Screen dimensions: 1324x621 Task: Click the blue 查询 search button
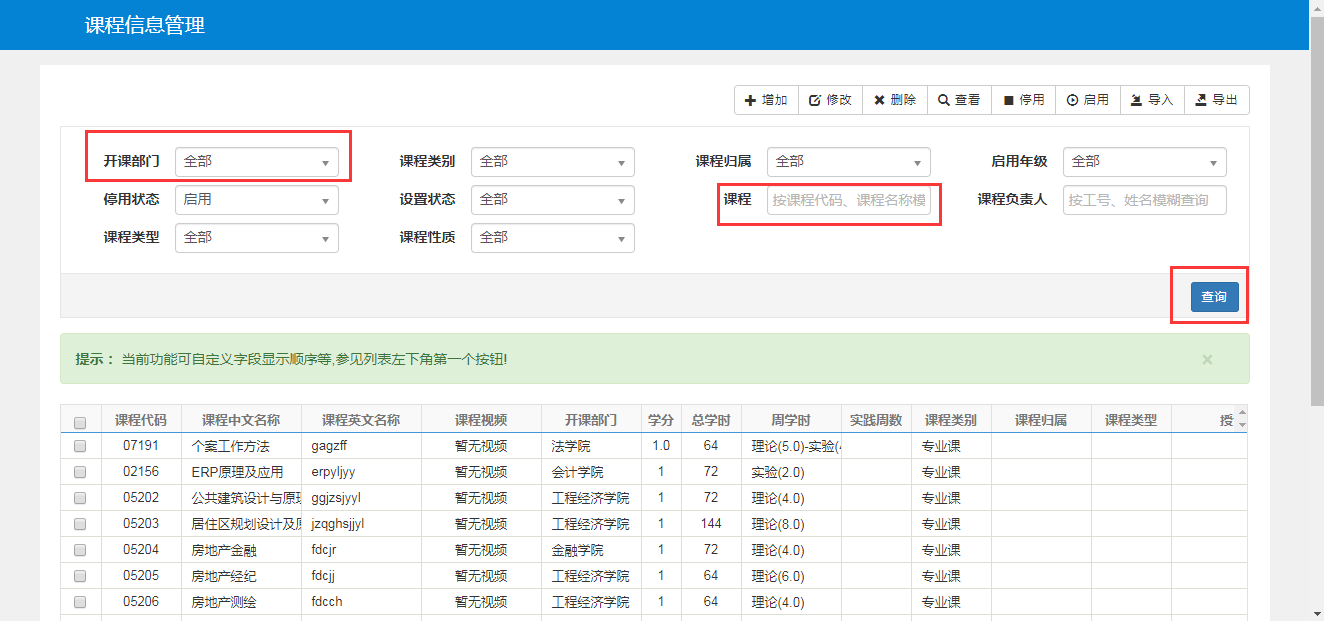click(x=1214, y=297)
